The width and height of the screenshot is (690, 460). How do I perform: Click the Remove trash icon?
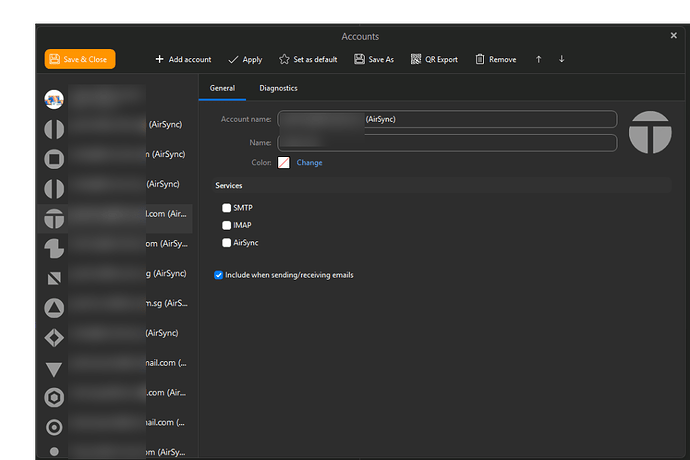480,59
